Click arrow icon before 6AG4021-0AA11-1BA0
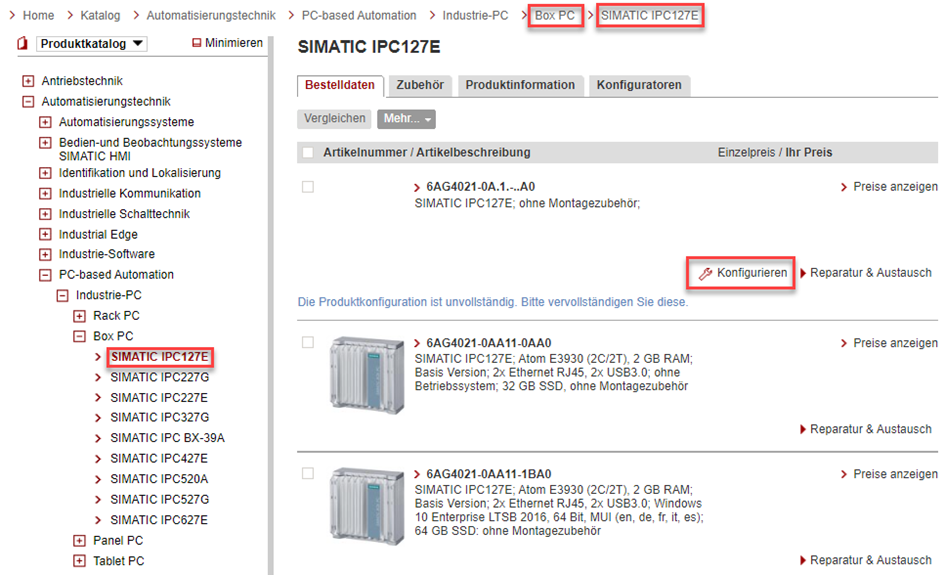This screenshot has height=575, width=945. pyautogui.click(x=417, y=475)
